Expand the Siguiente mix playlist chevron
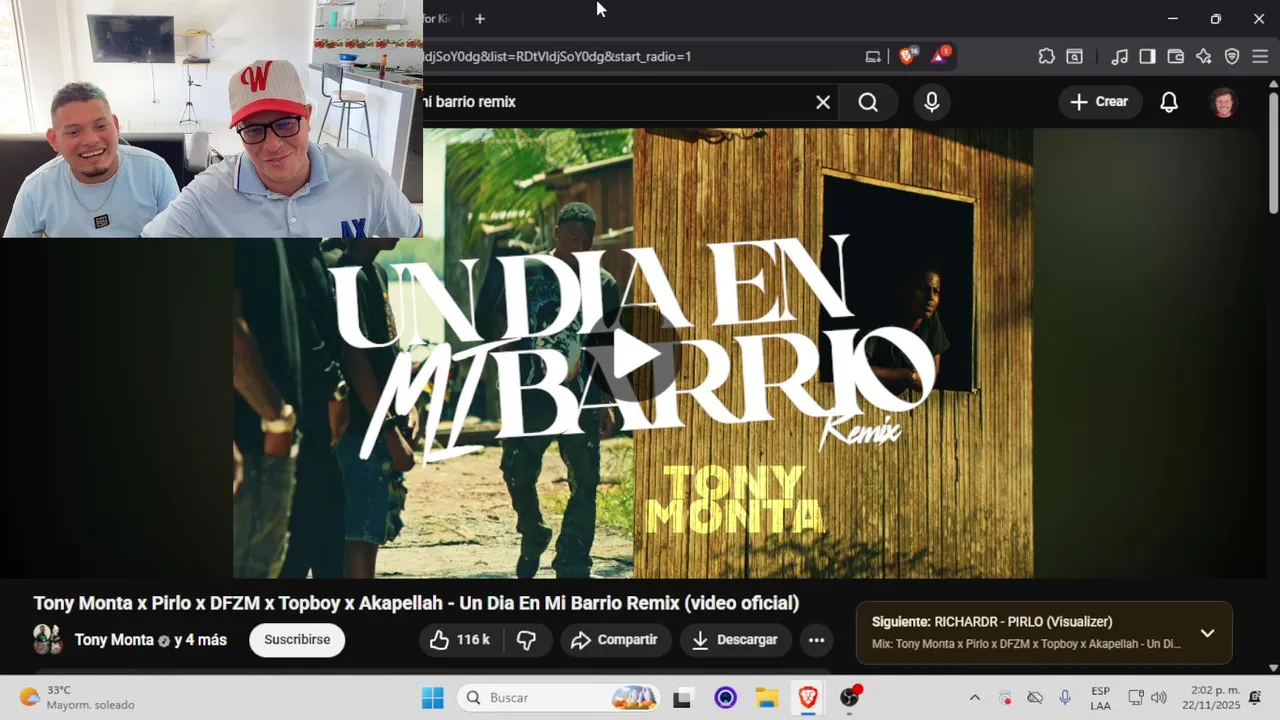The height and width of the screenshot is (720, 1280). click(1207, 633)
